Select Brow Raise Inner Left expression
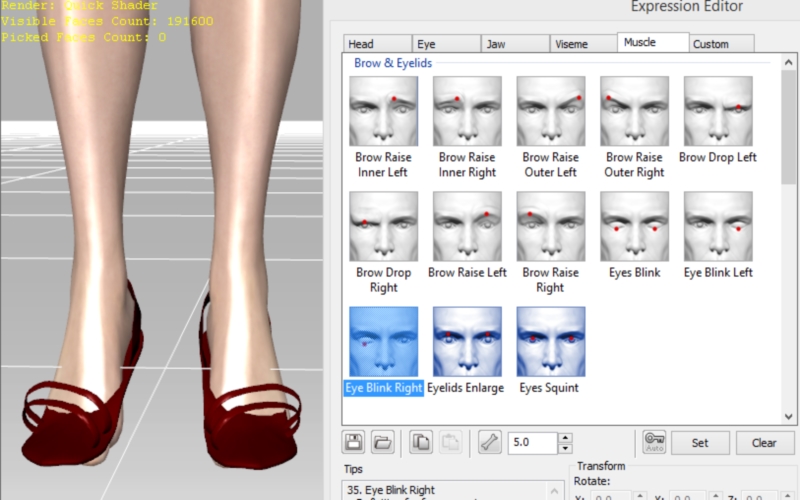The height and width of the screenshot is (500, 800). click(384, 112)
